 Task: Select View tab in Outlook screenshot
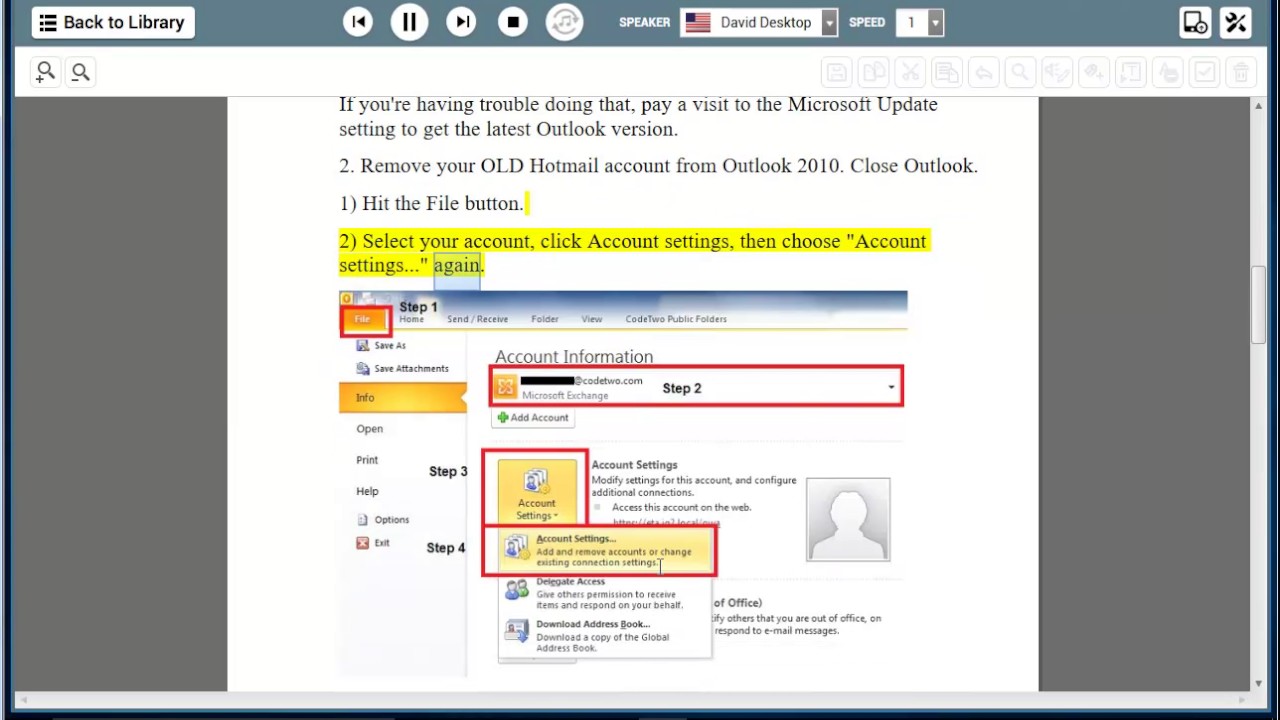click(592, 319)
